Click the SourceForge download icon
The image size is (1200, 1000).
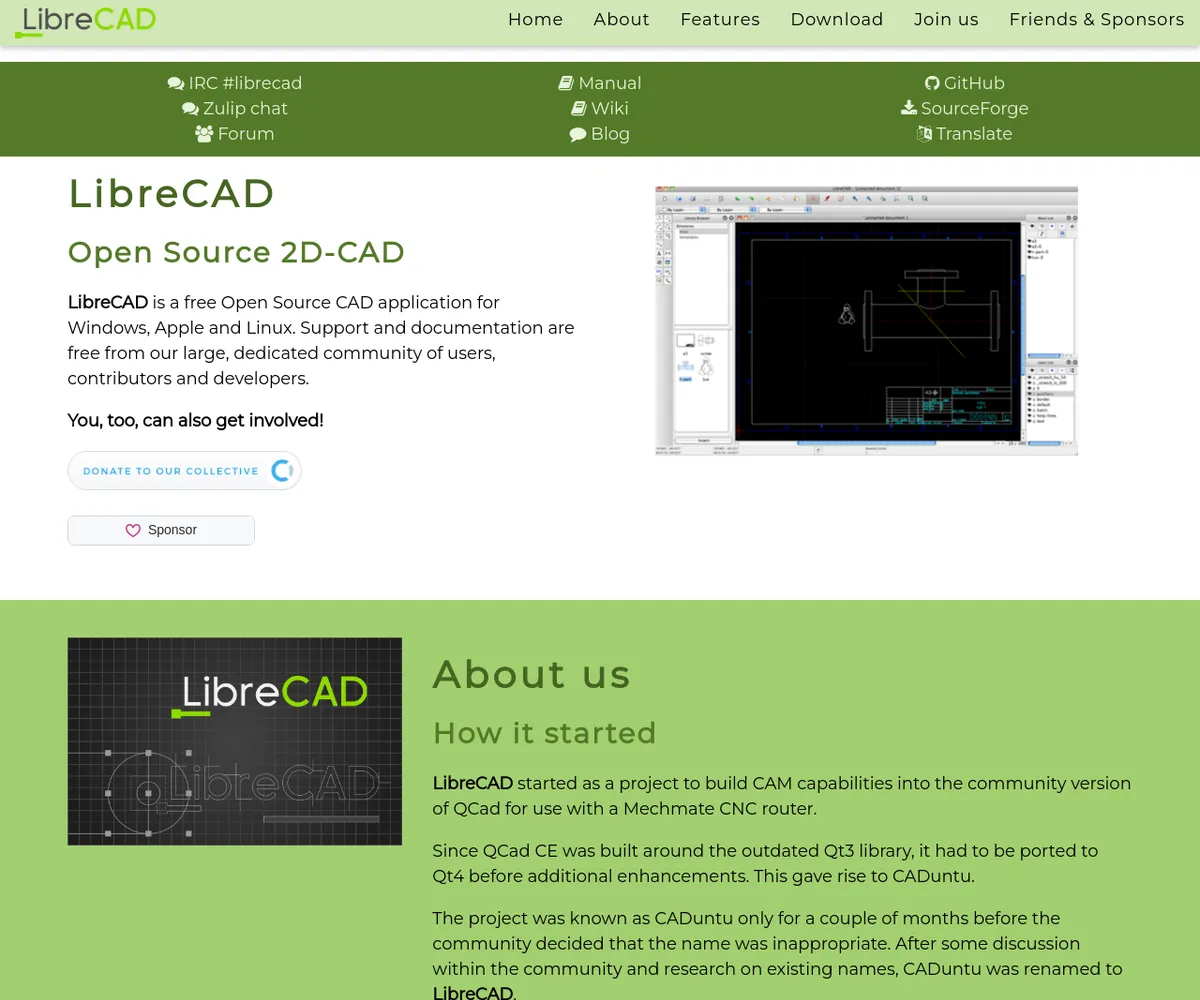(909, 109)
